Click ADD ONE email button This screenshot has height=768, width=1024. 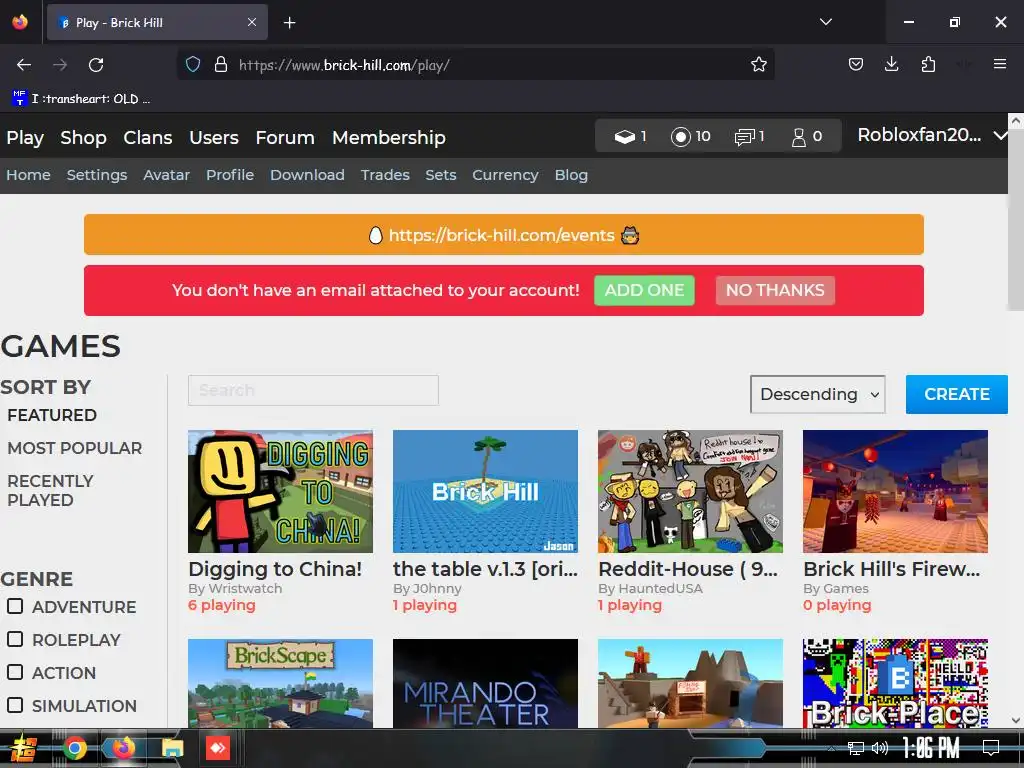644,291
